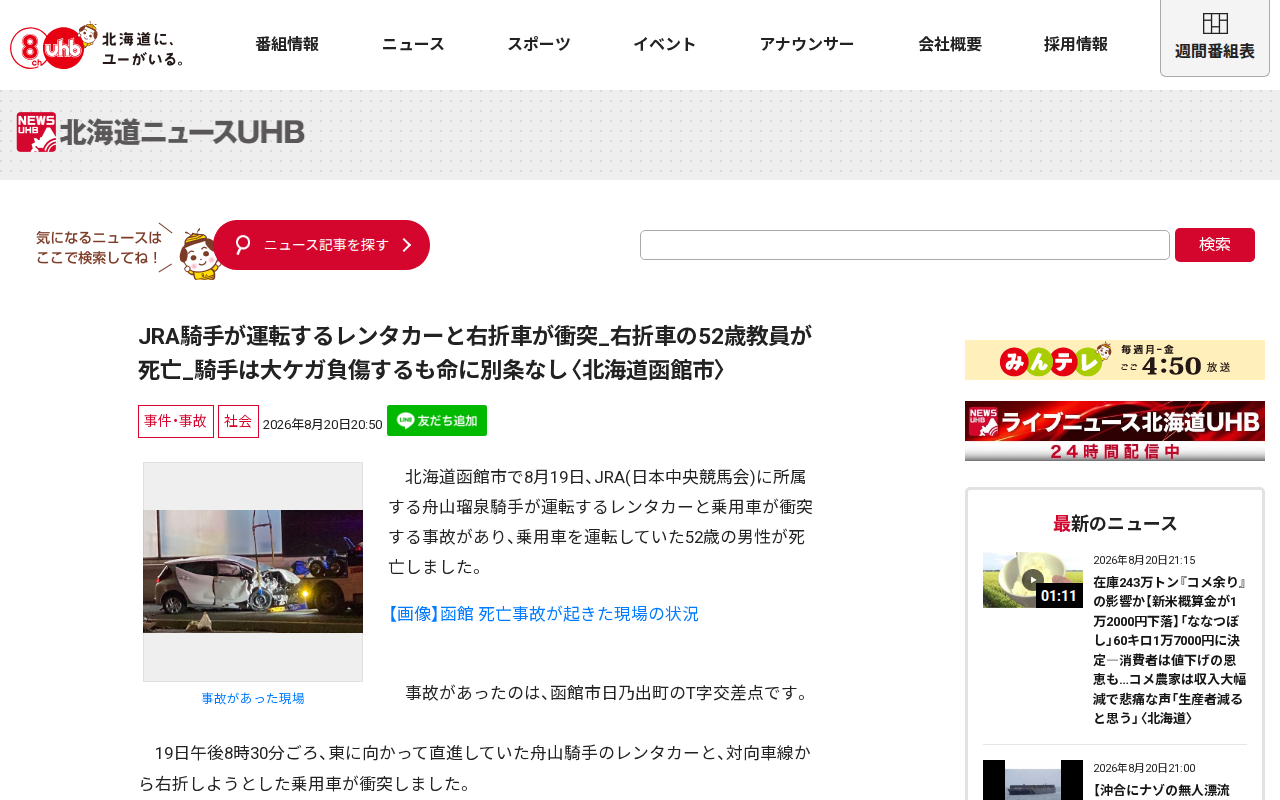Click the LINE 友だち追加 badge

[437, 420]
